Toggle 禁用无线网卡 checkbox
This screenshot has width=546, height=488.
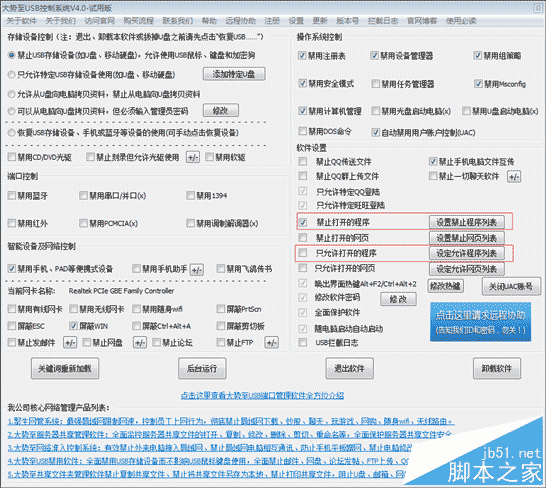[x=73, y=309]
